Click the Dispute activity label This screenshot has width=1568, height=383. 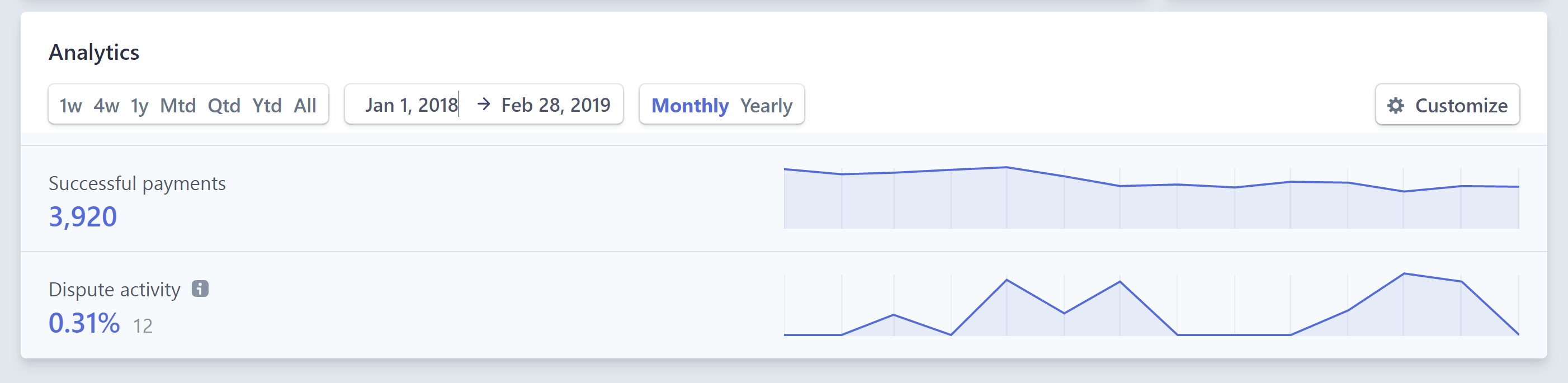coord(115,289)
